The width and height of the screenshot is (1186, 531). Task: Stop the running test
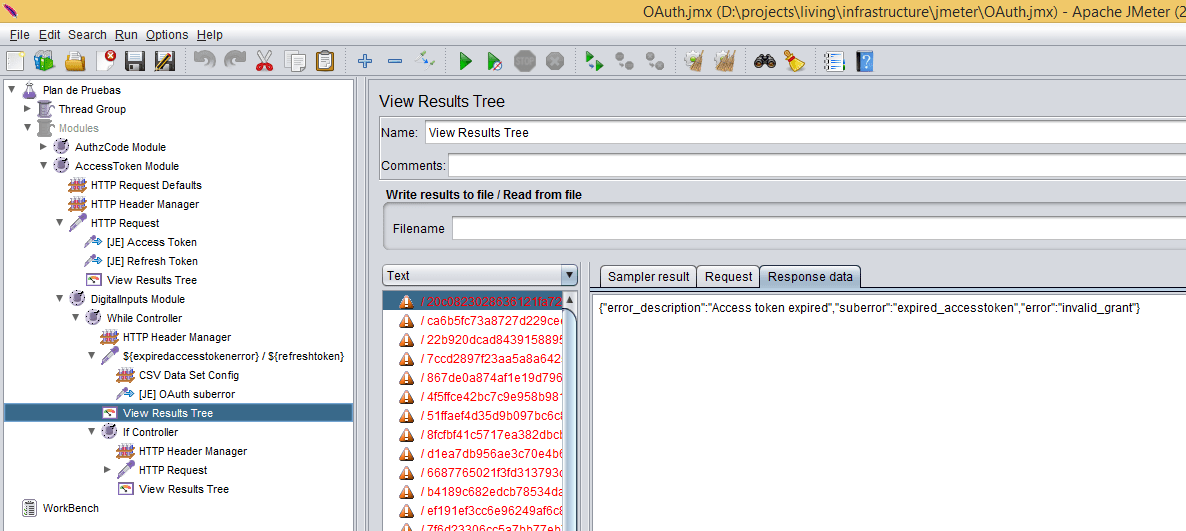[525, 61]
